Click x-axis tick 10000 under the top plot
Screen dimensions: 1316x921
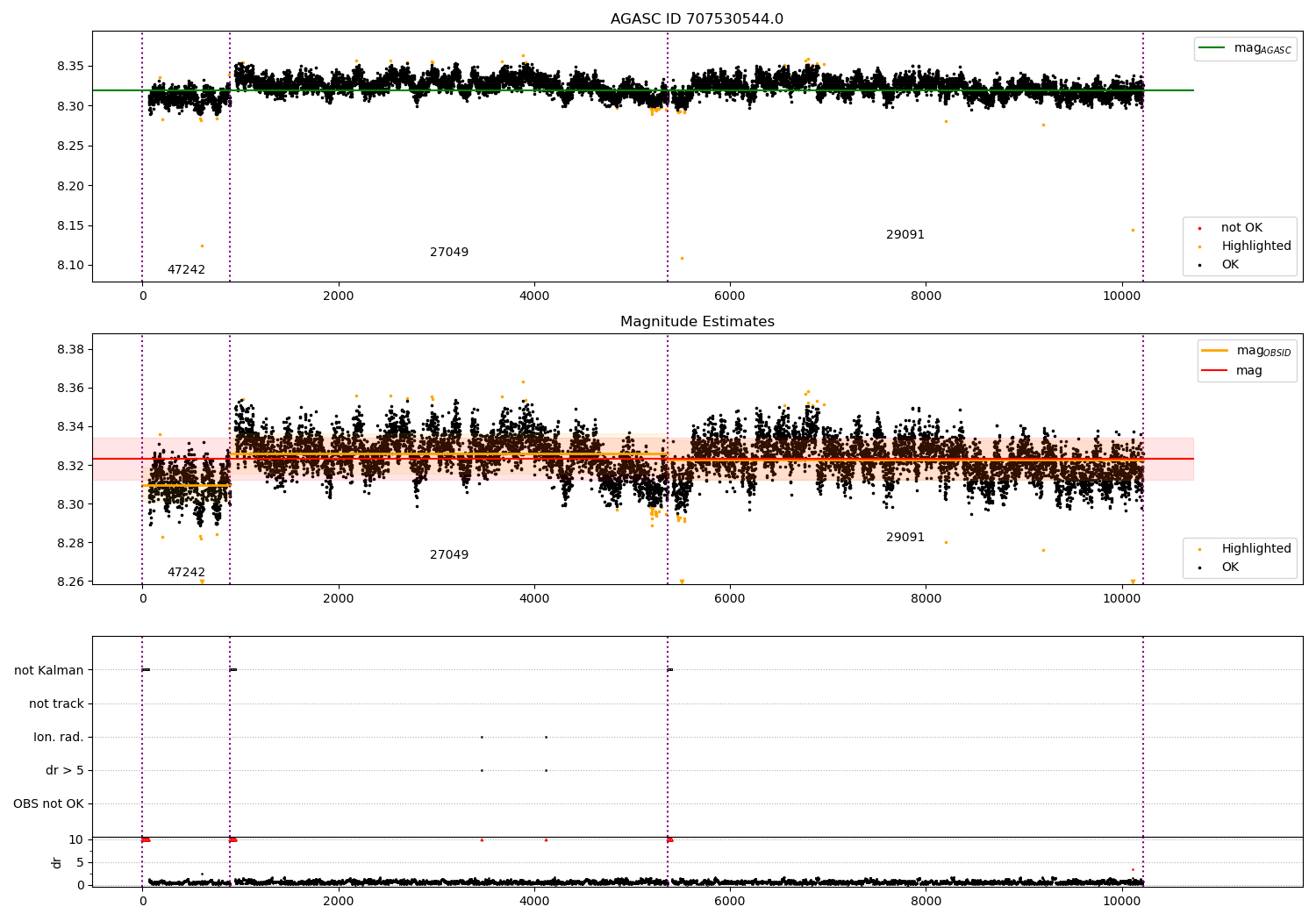click(1121, 296)
